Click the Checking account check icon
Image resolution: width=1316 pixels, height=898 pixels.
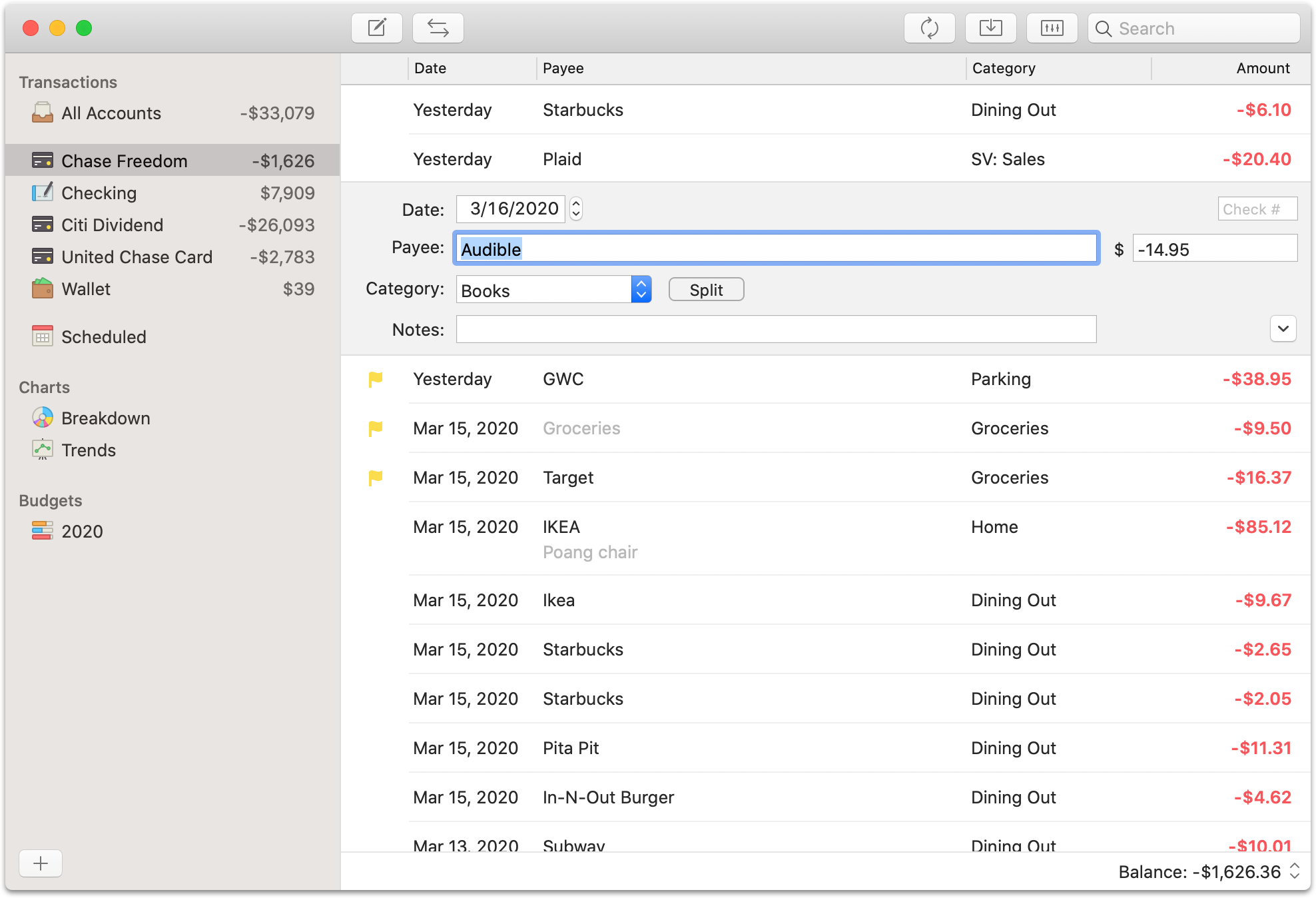coord(43,193)
